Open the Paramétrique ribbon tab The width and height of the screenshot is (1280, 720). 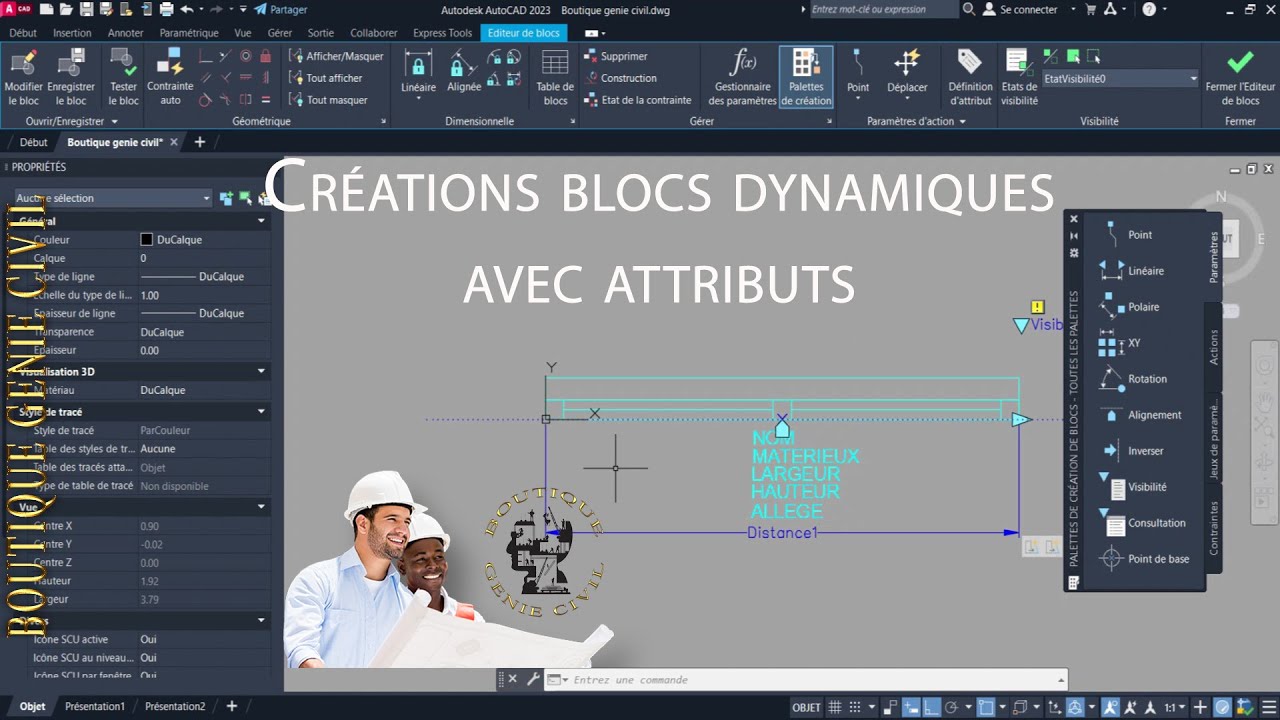pyautogui.click(x=189, y=33)
